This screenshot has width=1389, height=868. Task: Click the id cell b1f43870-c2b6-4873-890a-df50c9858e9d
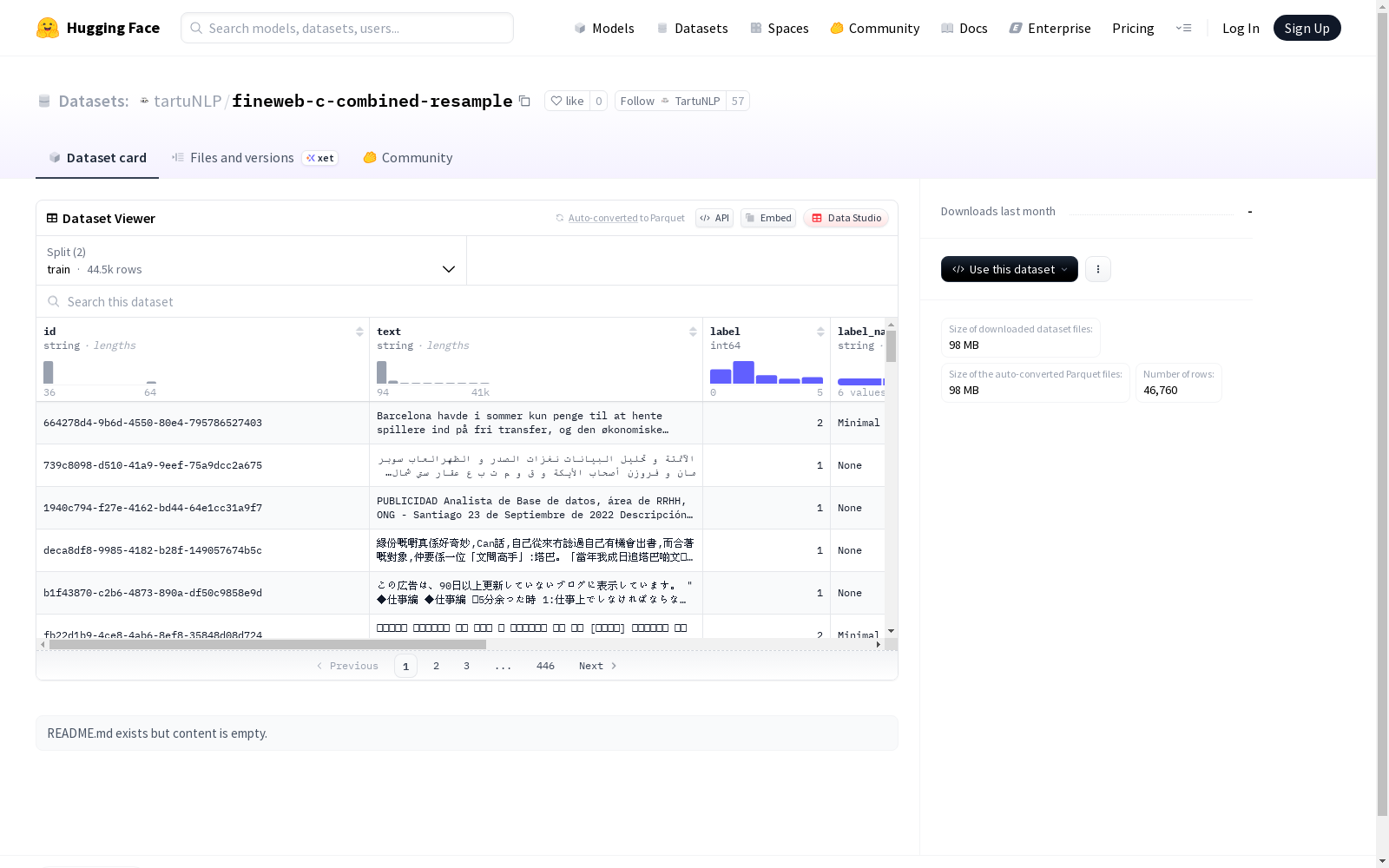pos(202,593)
